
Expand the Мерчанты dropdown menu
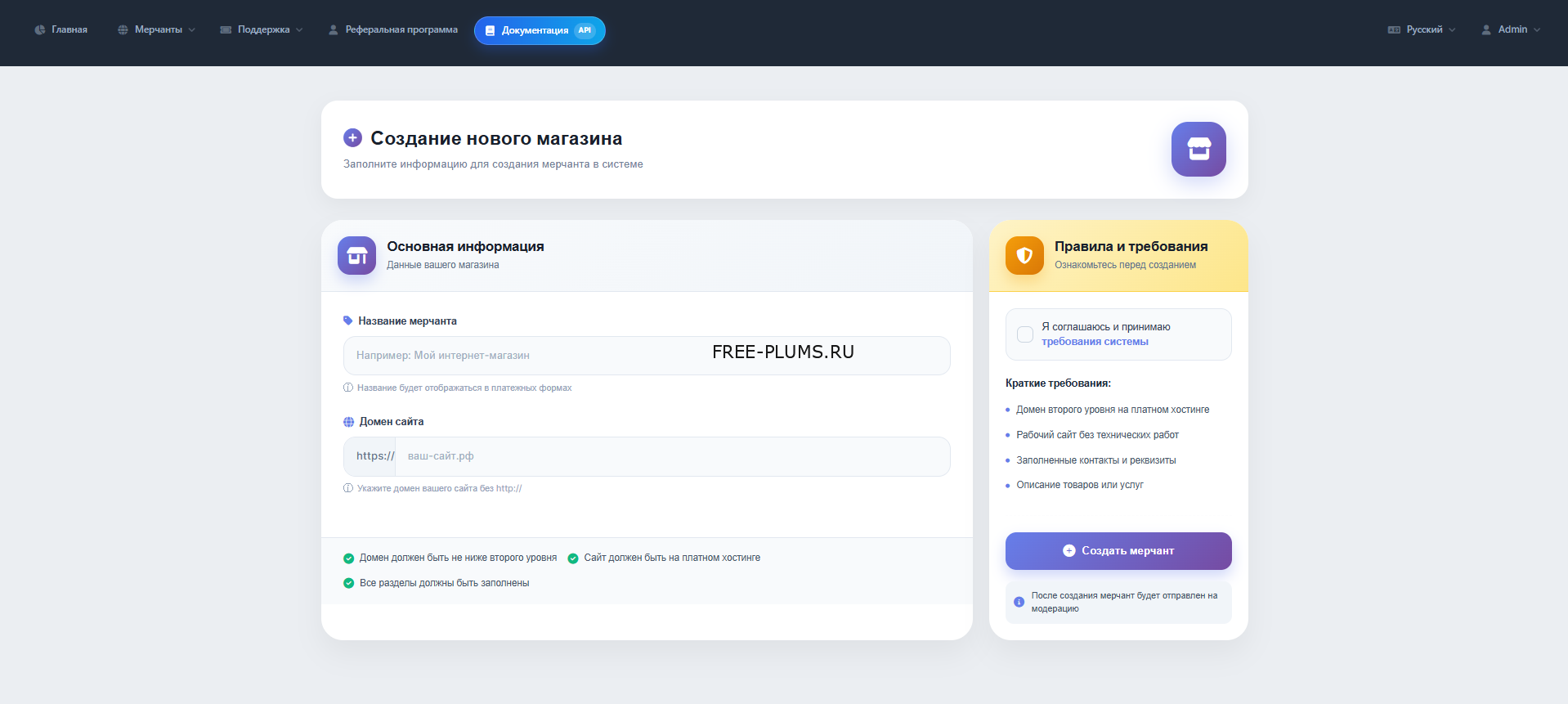point(157,29)
